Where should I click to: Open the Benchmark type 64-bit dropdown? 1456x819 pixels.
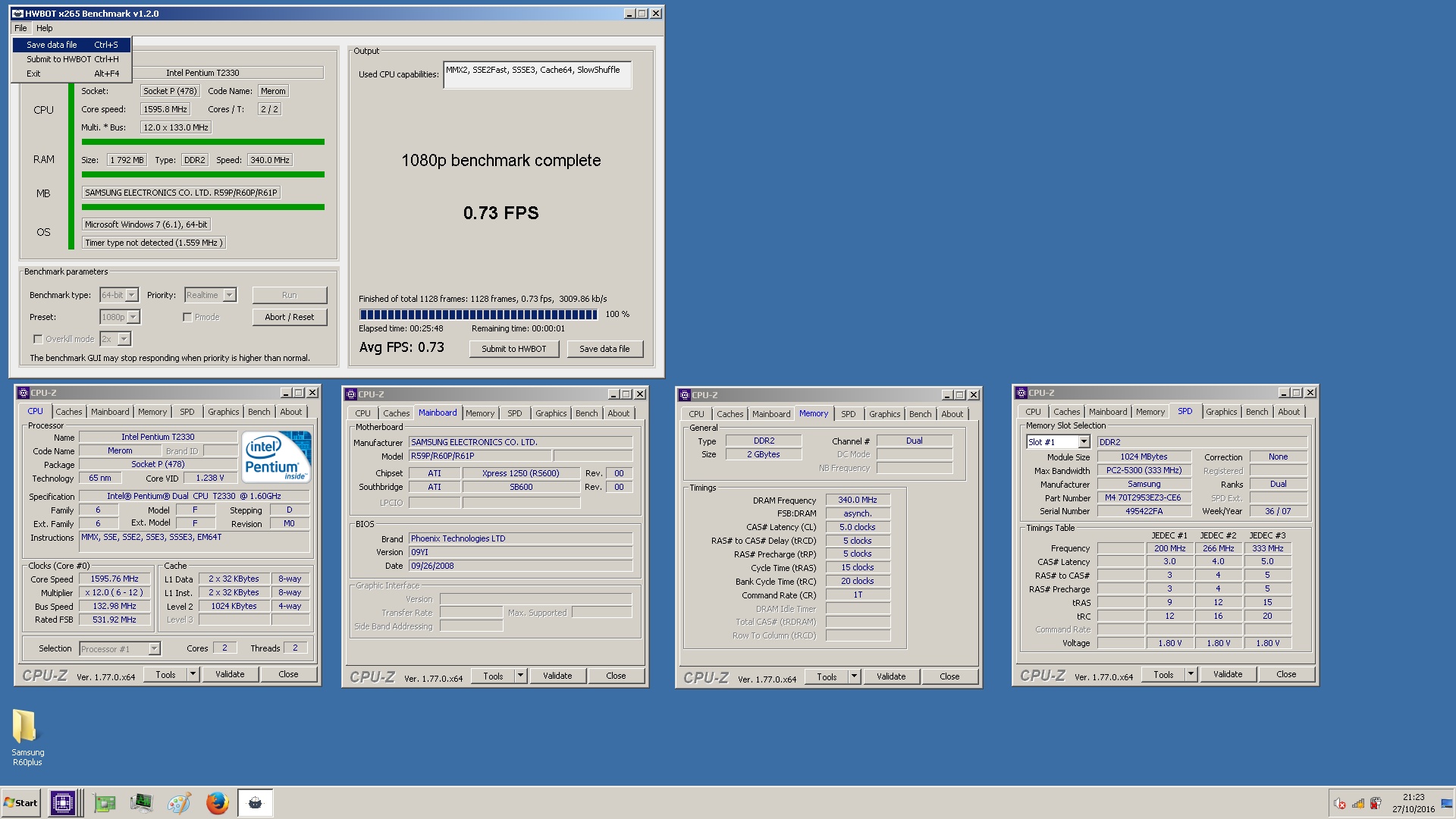pos(132,295)
